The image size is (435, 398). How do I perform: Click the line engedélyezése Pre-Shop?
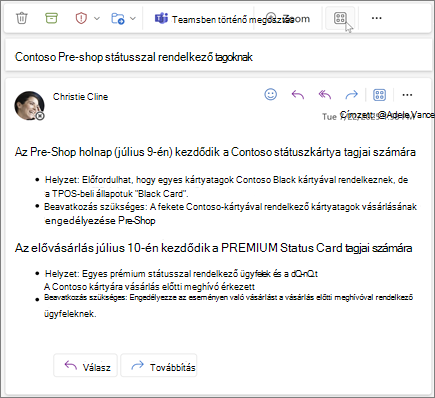click(100, 221)
